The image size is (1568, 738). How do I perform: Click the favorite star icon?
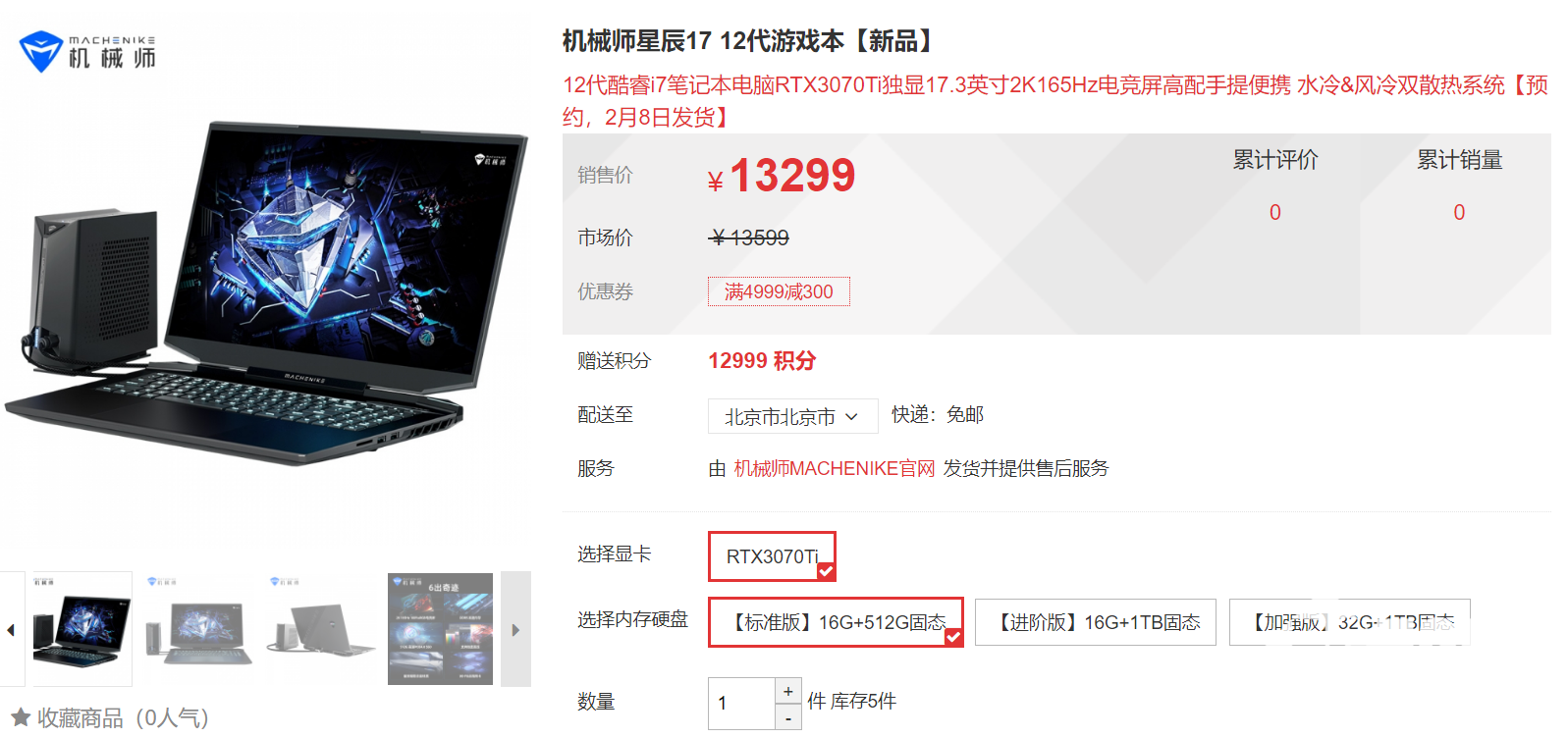click(21, 717)
